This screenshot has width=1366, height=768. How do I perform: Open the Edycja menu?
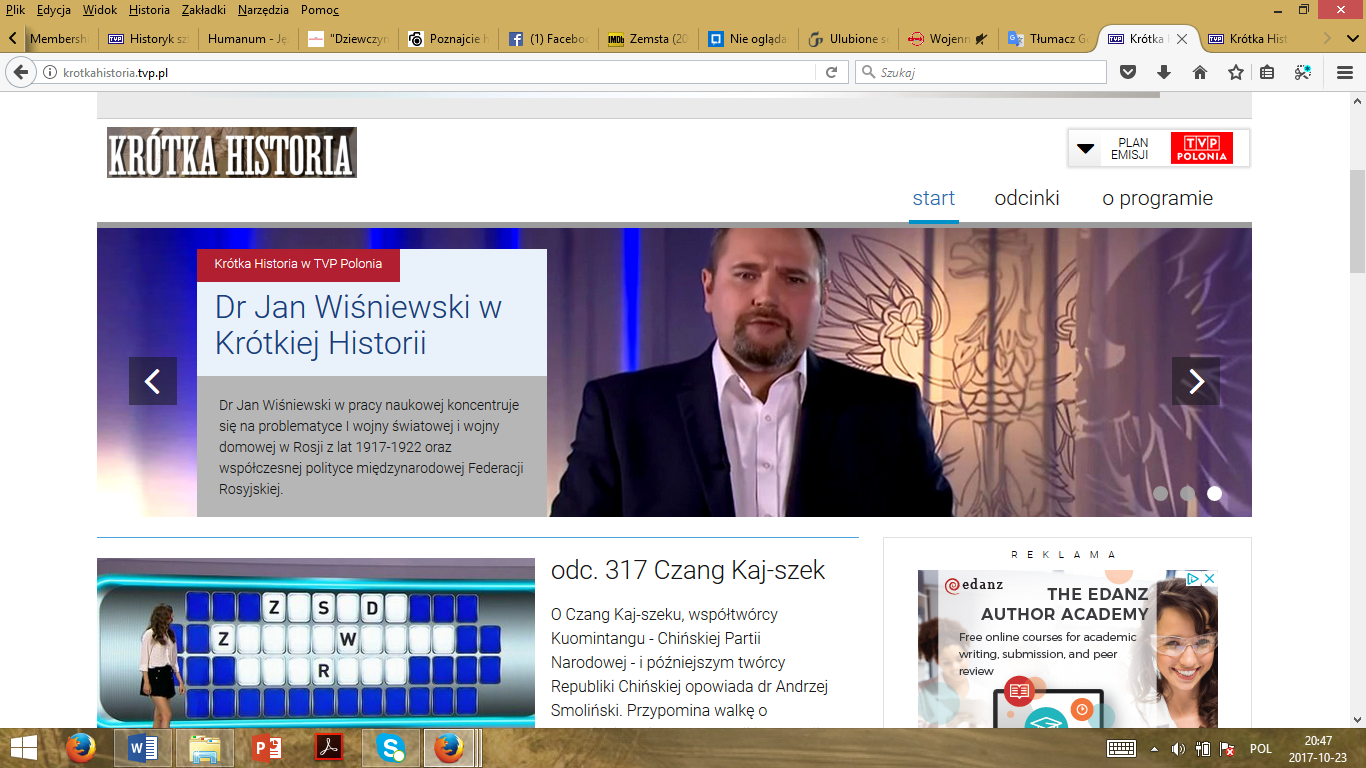pos(53,10)
